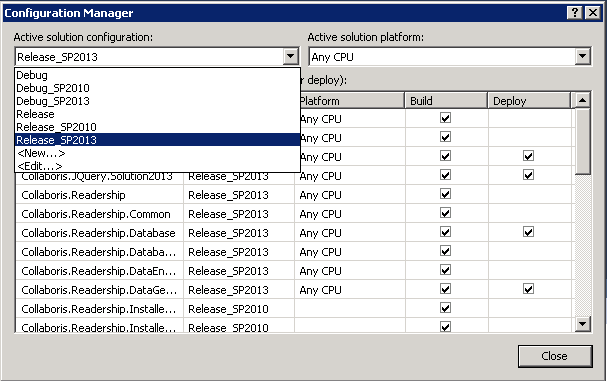Click Any CPU cell for Collaboris.Readership.DataGe...
Viewport: 607px width, 381px height.
(350, 290)
